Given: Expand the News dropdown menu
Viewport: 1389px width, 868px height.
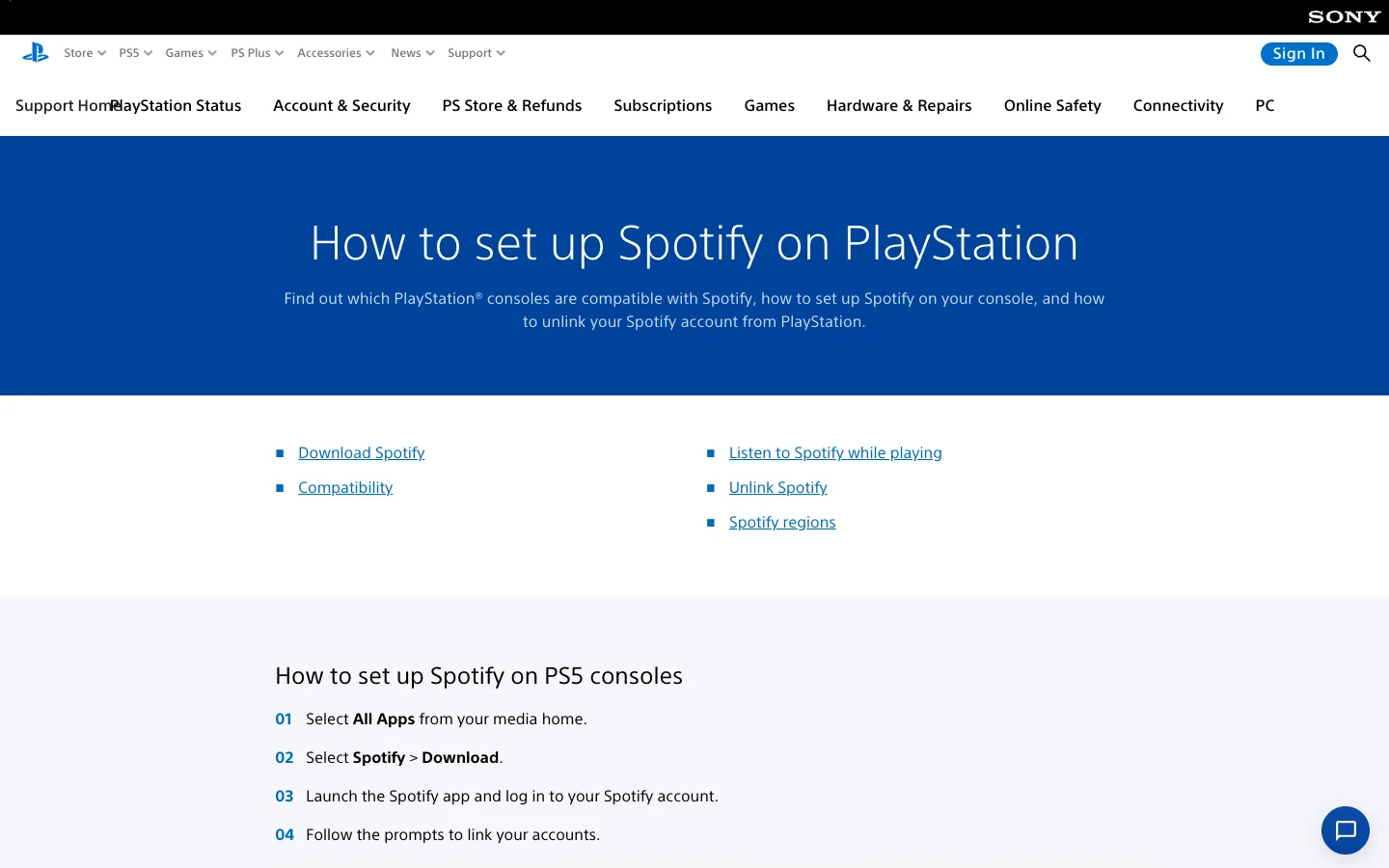Looking at the screenshot, I should click(413, 53).
